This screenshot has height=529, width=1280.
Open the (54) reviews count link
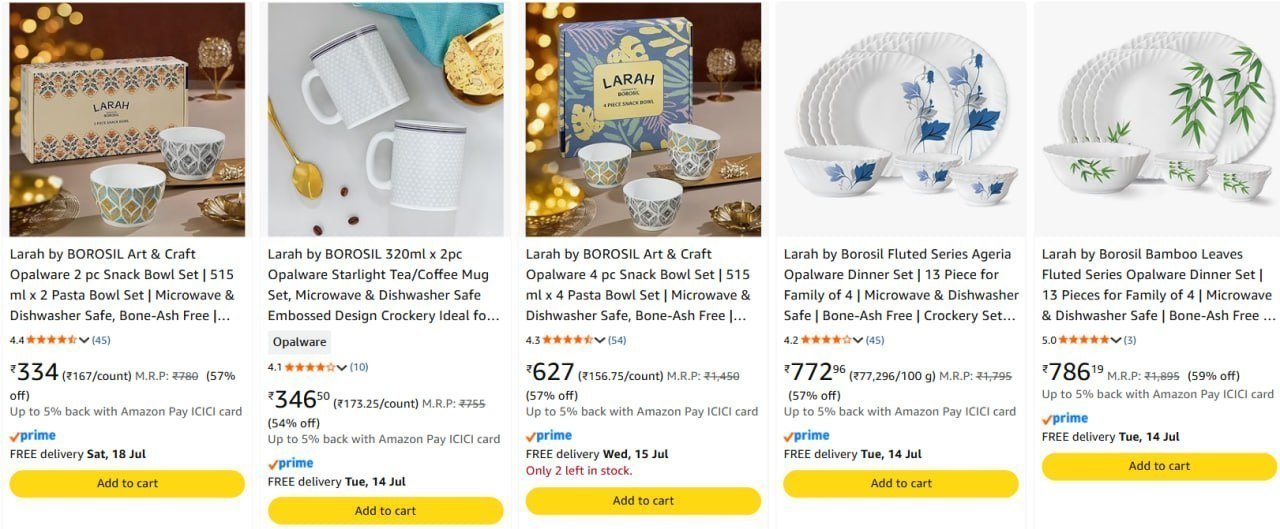click(x=617, y=340)
